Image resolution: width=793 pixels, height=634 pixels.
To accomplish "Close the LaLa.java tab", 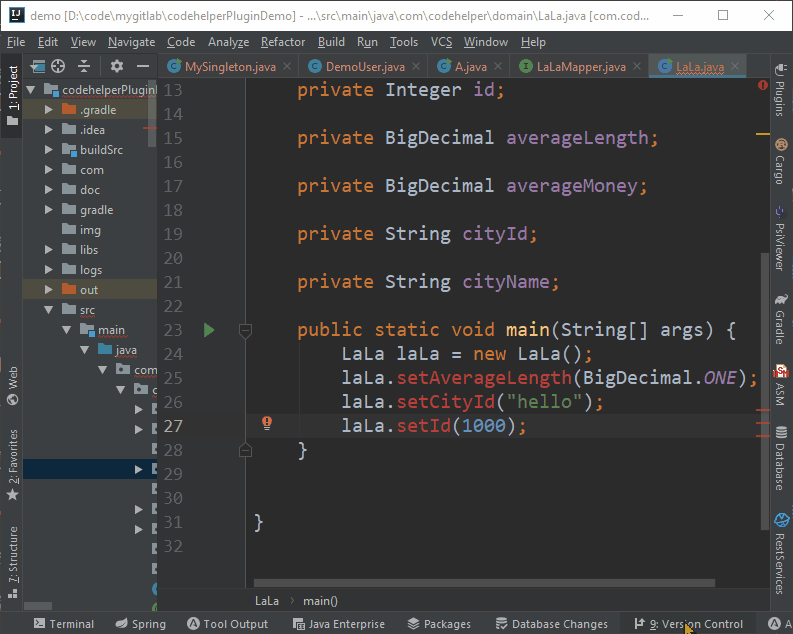I will 735,66.
